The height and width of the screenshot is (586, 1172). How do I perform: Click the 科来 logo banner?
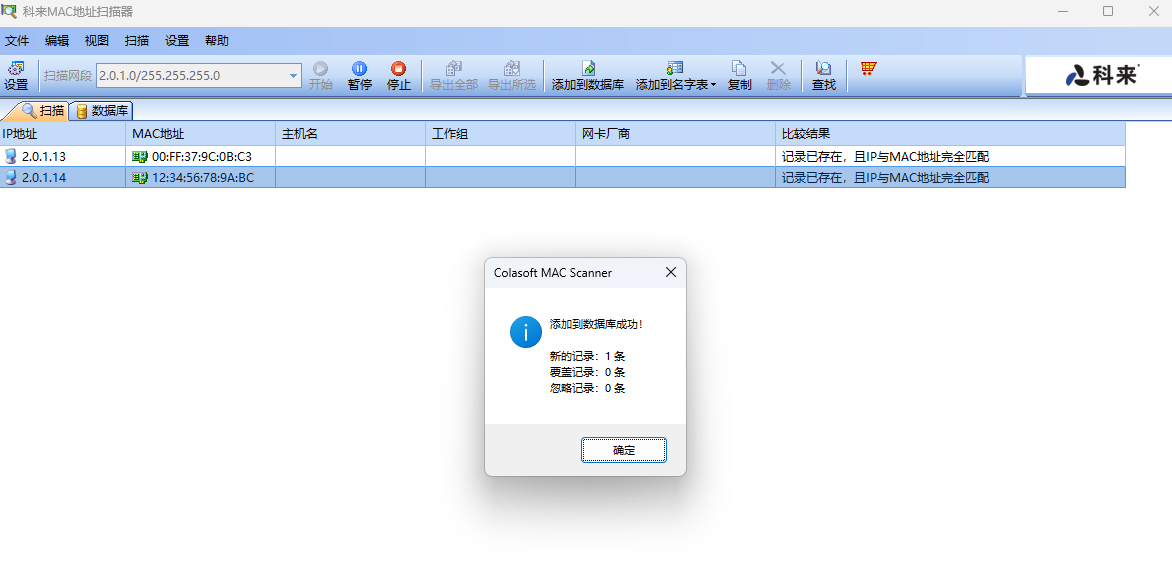[1100, 76]
